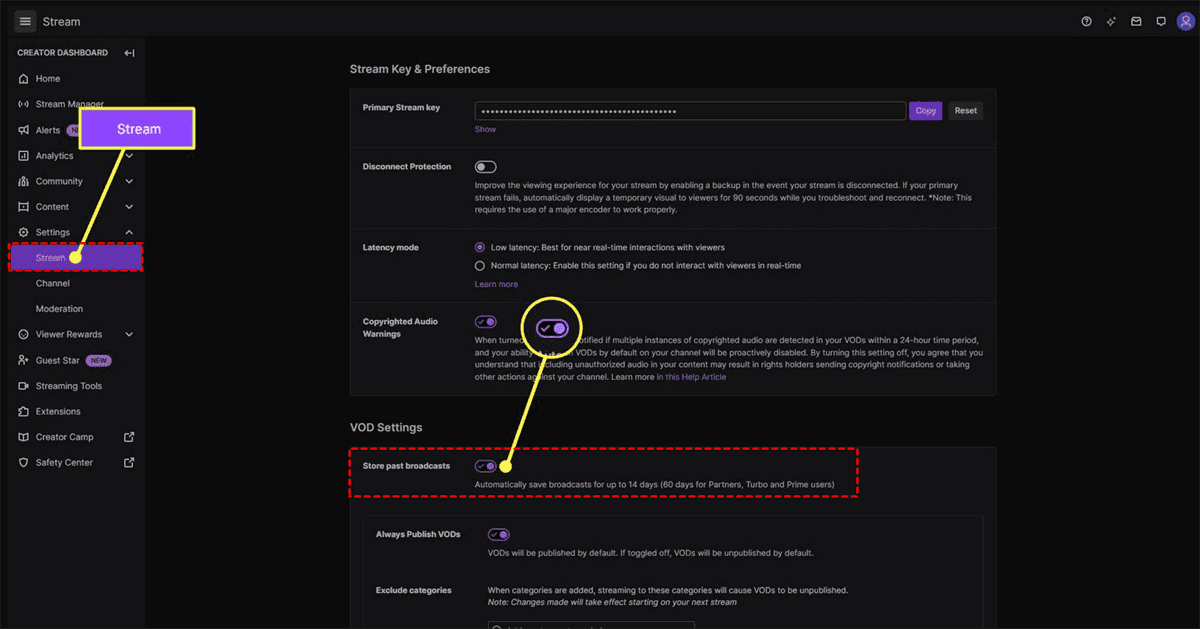Collapse the Settings section chevron

click(x=129, y=232)
